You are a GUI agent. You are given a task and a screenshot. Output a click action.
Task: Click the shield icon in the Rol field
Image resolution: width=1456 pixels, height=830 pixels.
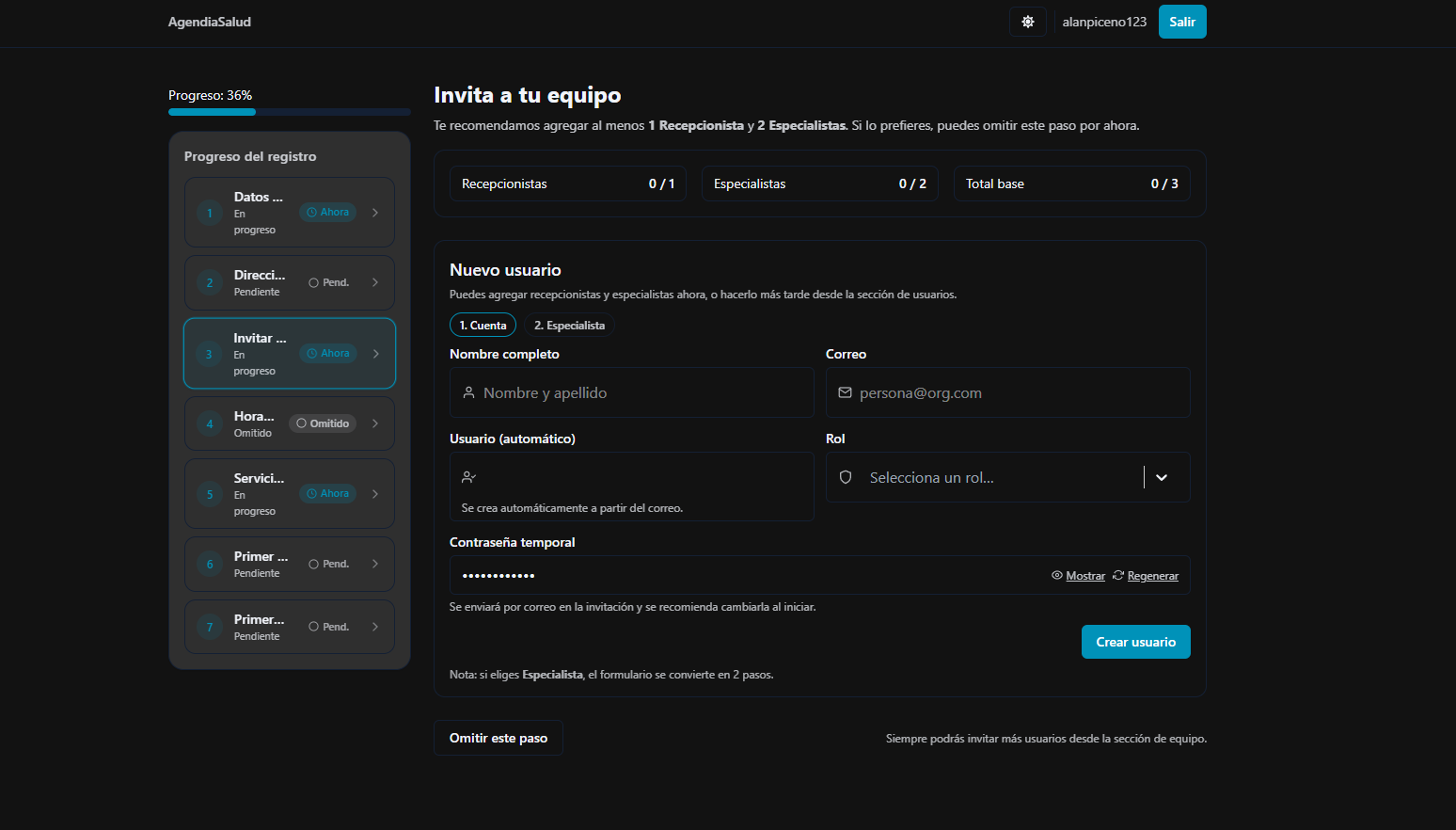(x=846, y=477)
